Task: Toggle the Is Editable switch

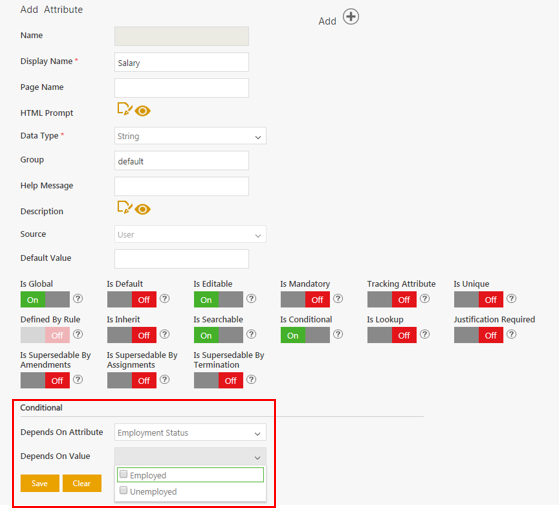Action: pos(219,299)
